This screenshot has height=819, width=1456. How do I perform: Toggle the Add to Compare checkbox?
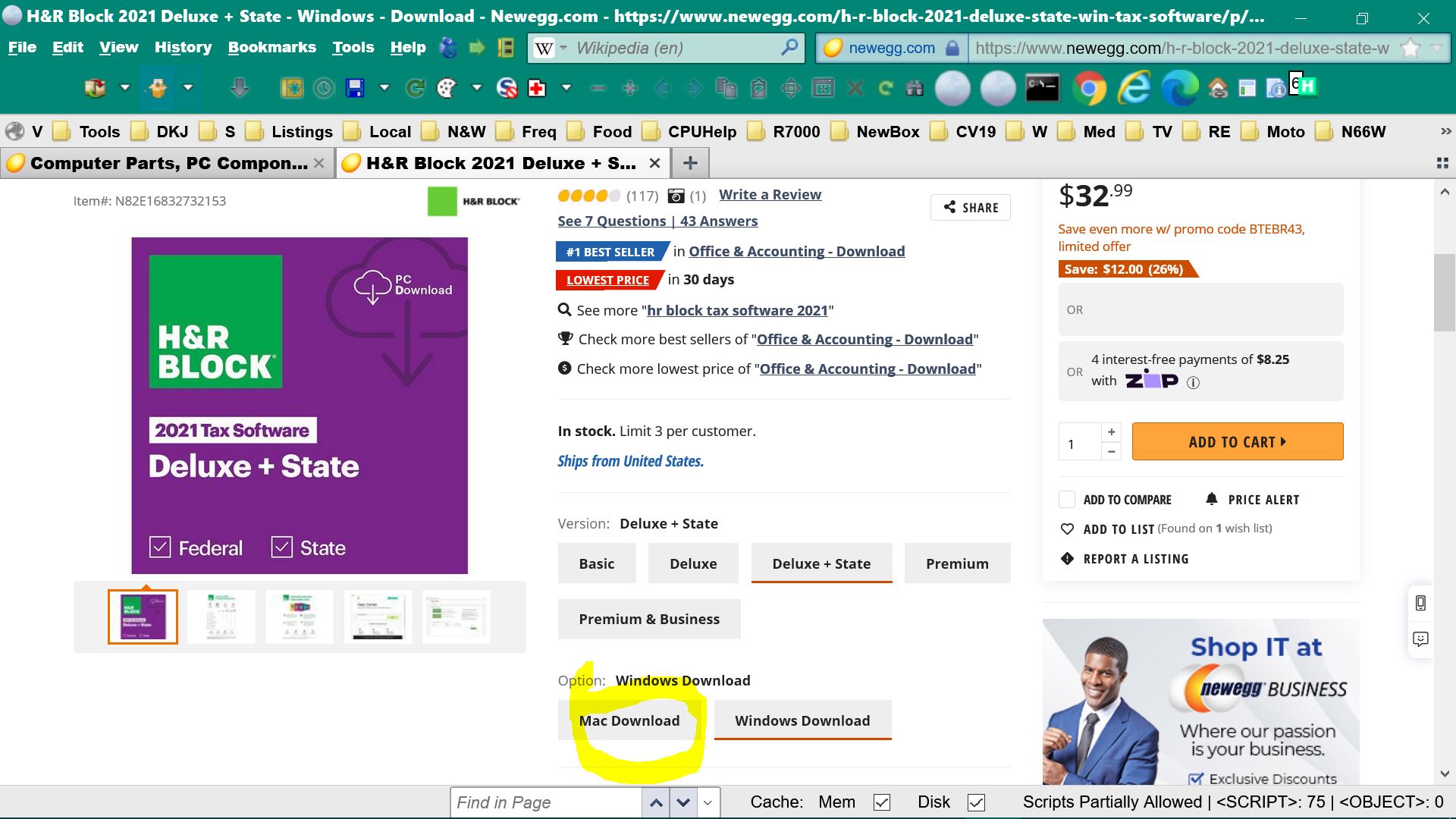click(1067, 499)
